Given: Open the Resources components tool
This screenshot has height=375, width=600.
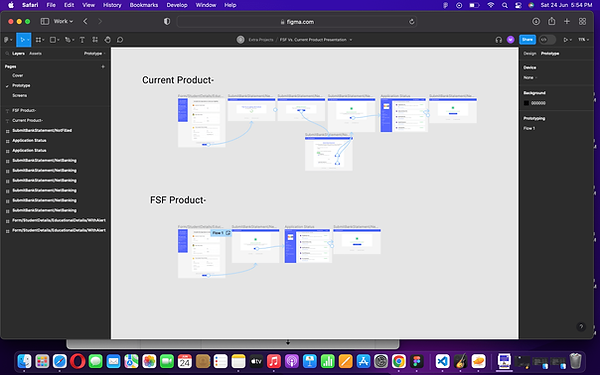Looking at the screenshot, I should (x=95, y=40).
